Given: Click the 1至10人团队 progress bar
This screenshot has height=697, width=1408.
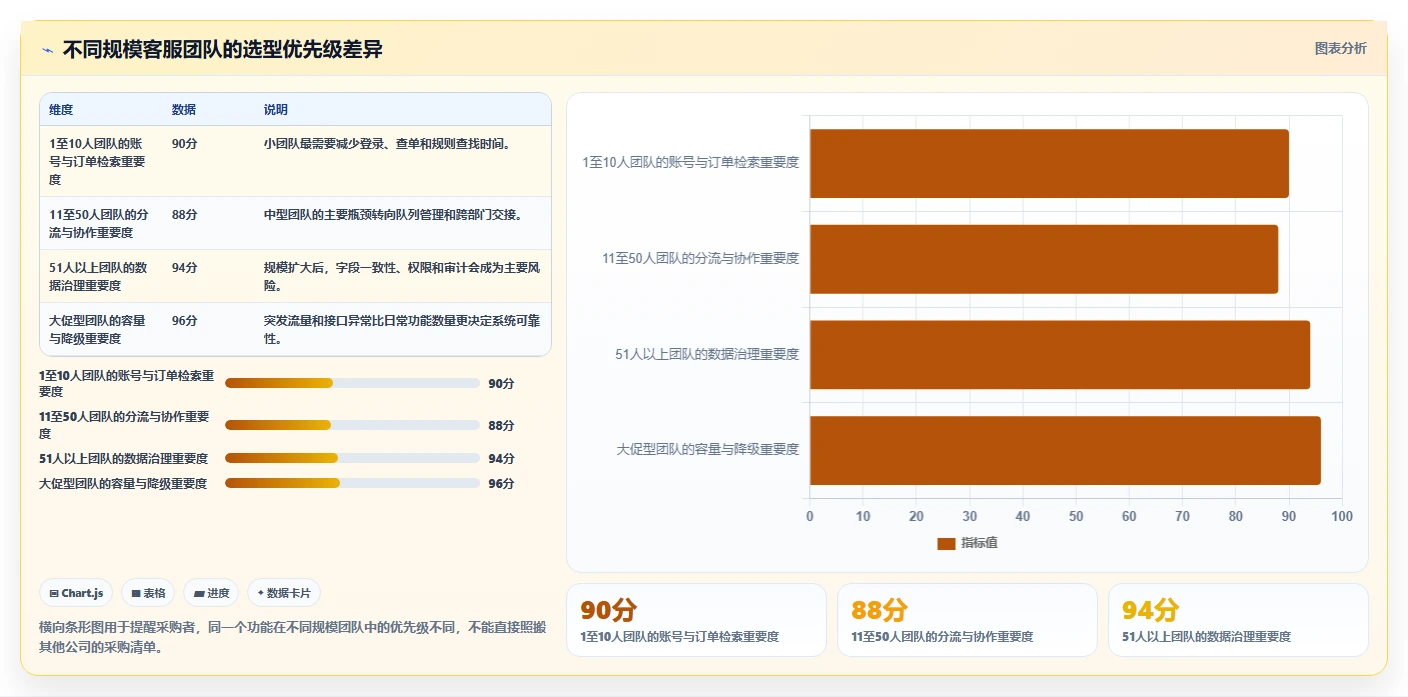Looking at the screenshot, I should (x=352, y=383).
